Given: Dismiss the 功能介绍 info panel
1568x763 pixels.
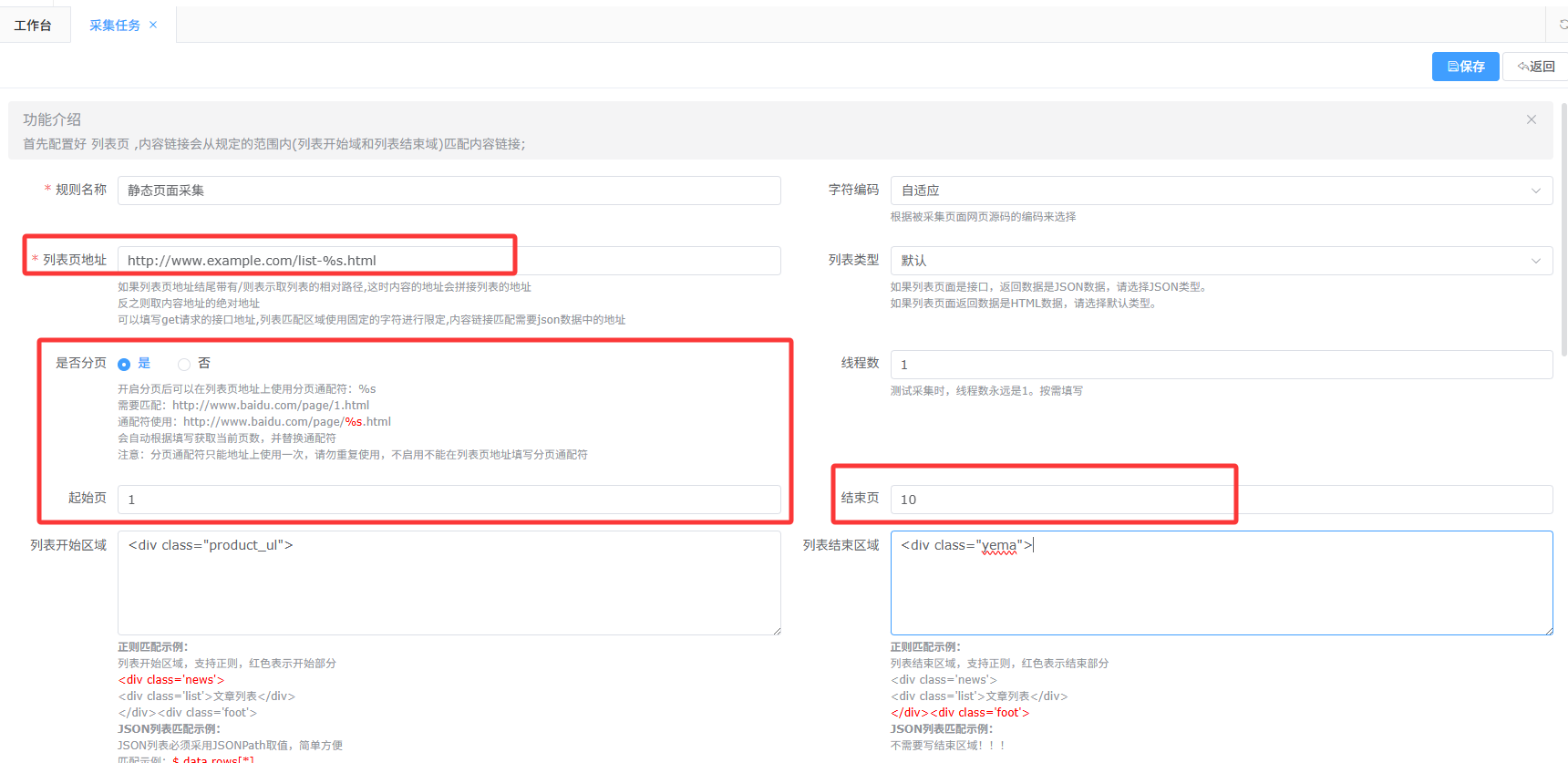Looking at the screenshot, I should click(1531, 119).
